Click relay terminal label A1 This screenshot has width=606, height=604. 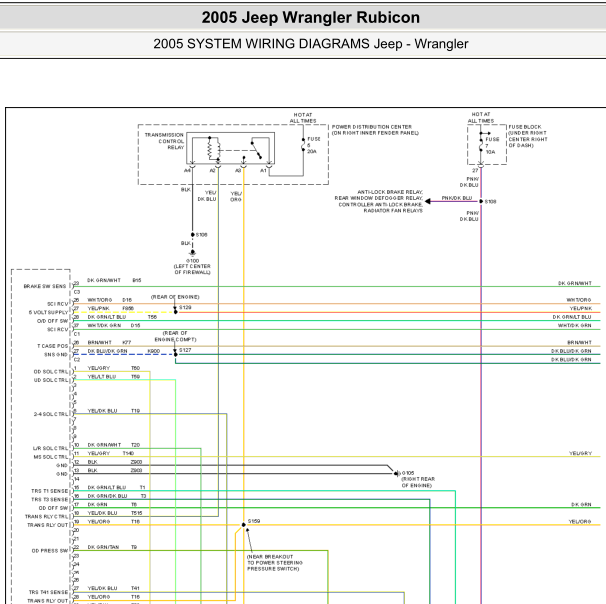(x=263, y=170)
